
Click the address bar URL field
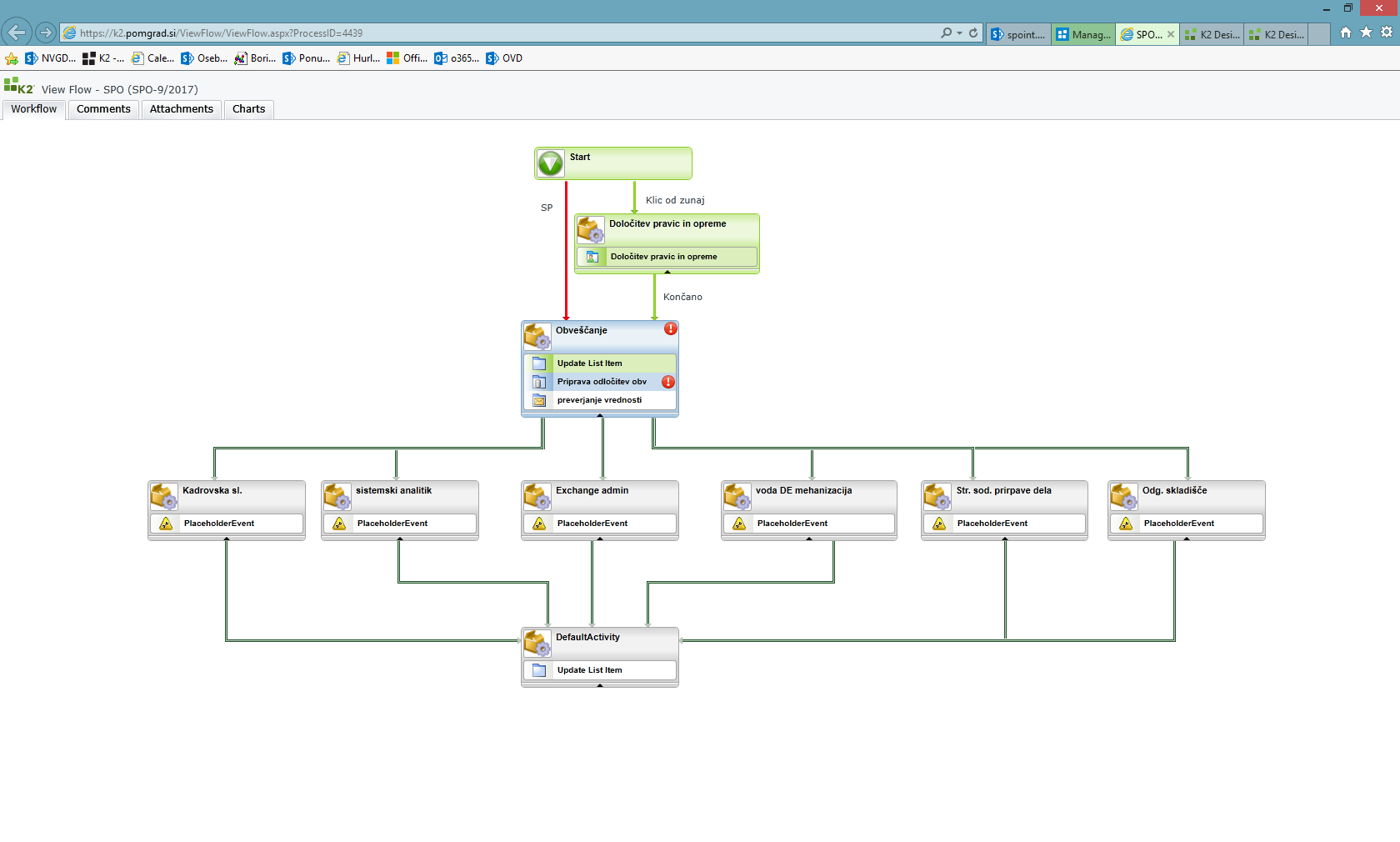click(500, 33)
